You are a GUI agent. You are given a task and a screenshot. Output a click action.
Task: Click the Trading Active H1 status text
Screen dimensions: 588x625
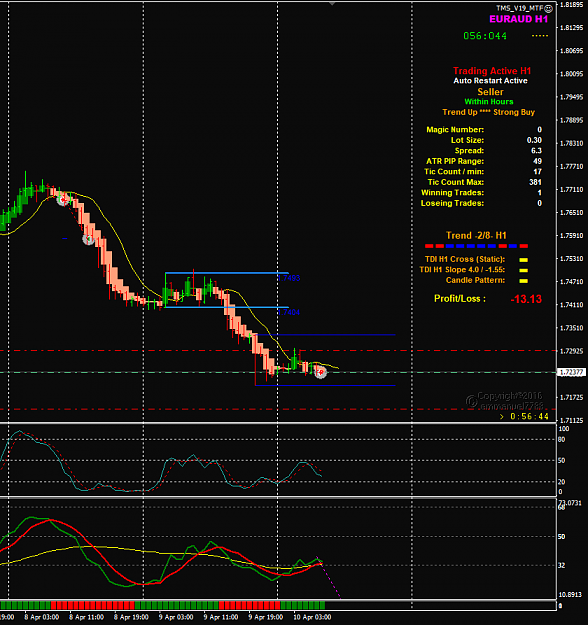(492, 71)
